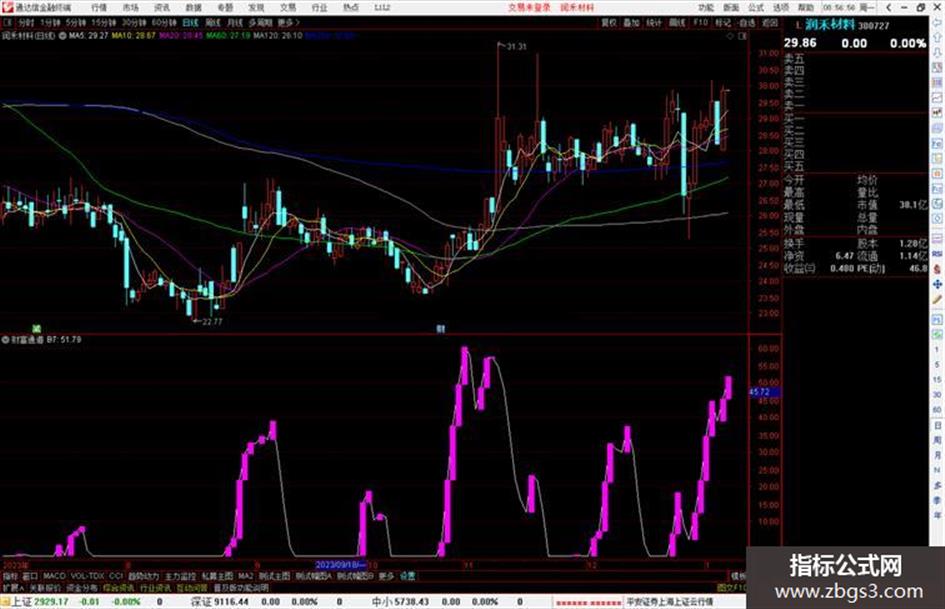Switch chart to 5分钟 period

tap(76, 22)
